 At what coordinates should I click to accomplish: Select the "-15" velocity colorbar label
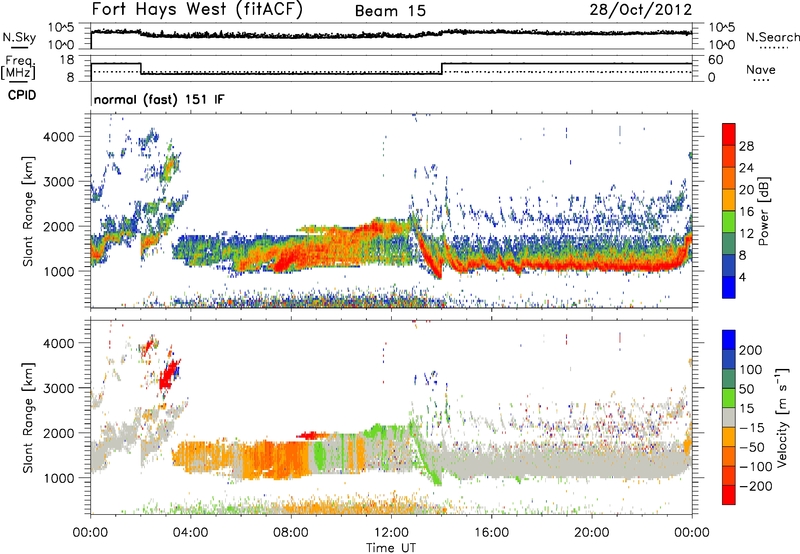[751, 428]
